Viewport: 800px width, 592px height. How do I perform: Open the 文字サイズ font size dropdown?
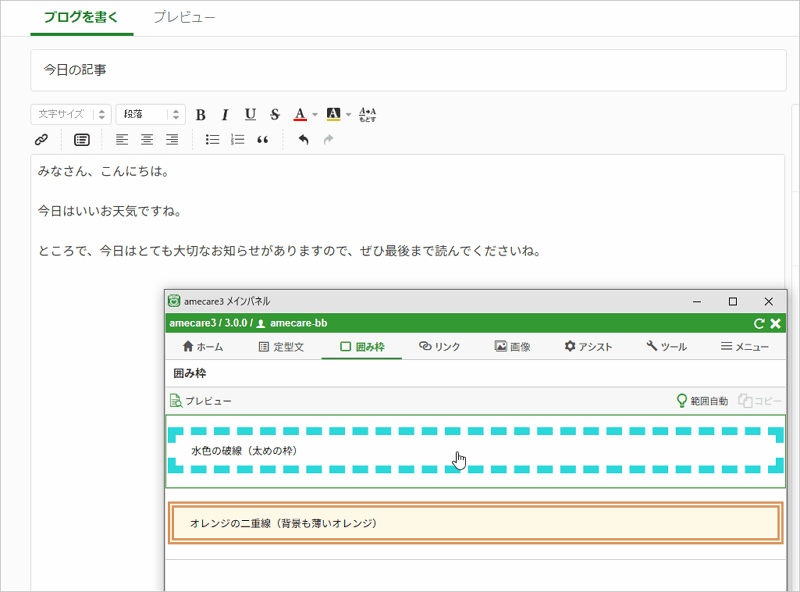(x=70, y=114)
